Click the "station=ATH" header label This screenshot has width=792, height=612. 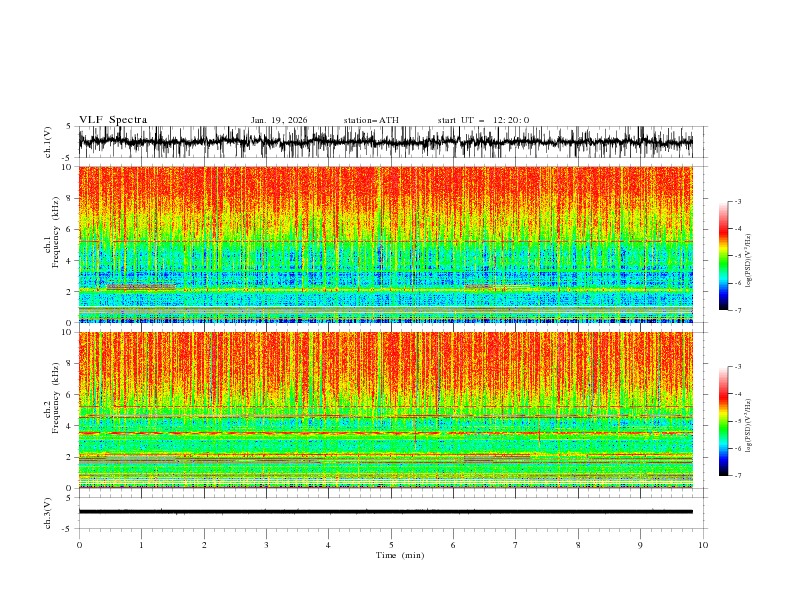371,120
